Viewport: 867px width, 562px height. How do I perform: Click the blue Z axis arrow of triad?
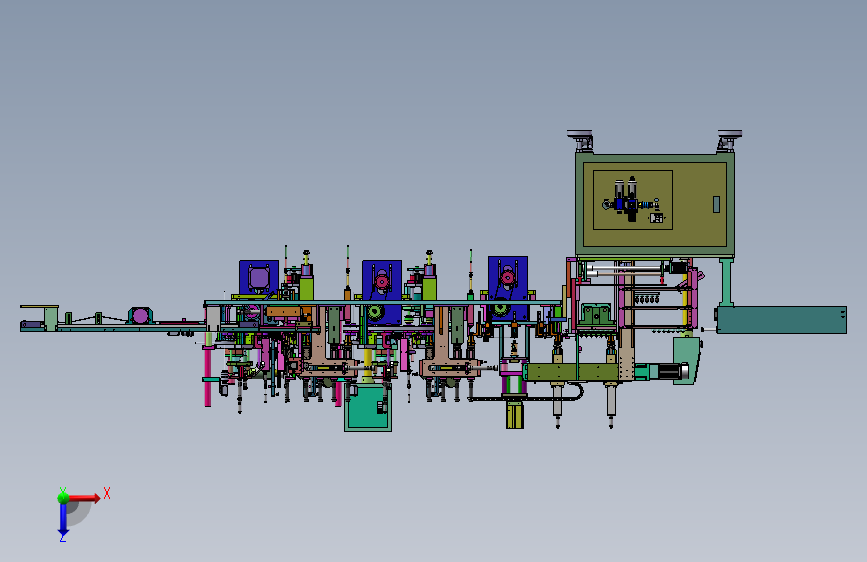click(63, 519)
